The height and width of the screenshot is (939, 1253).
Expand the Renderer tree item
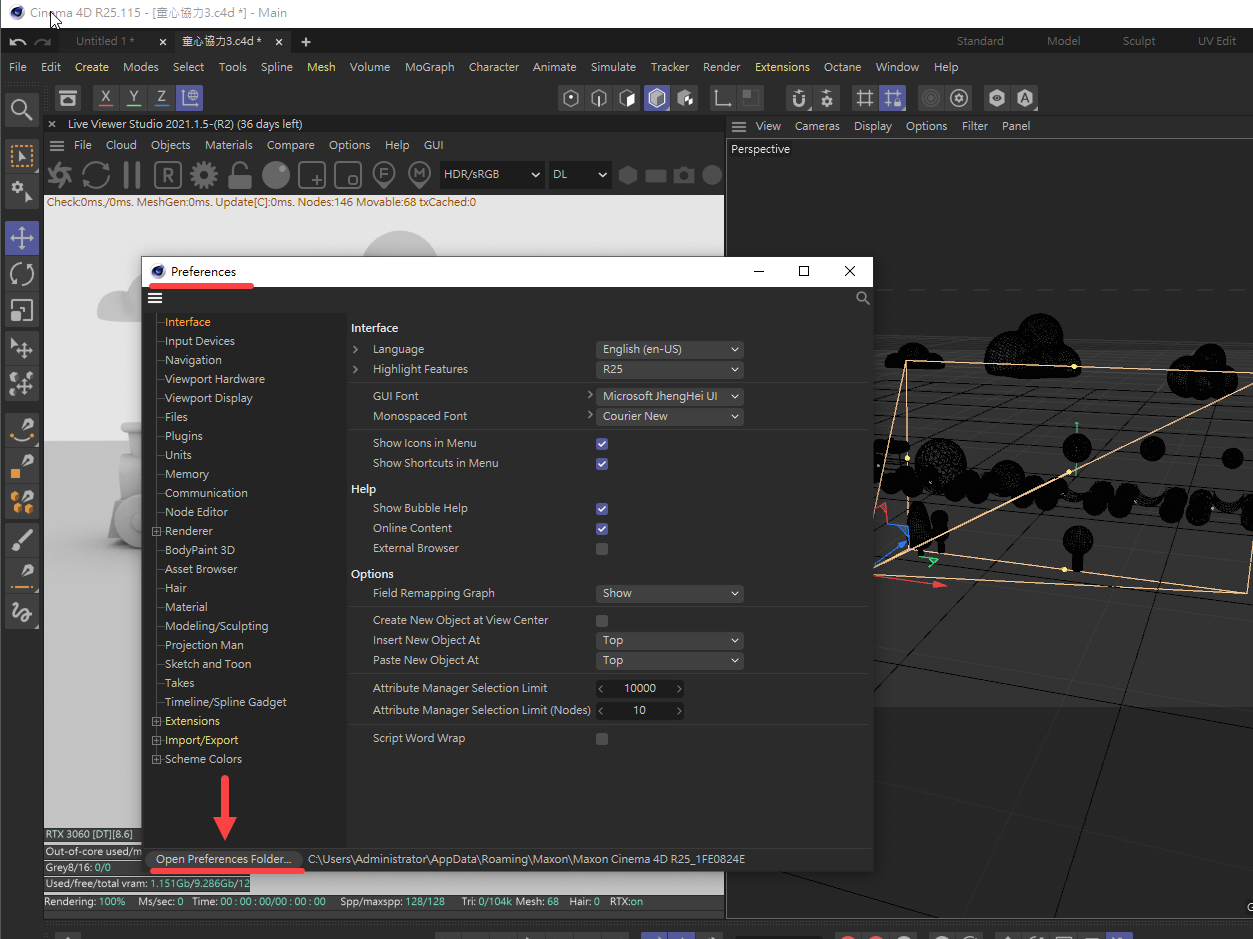pos(156,531)
